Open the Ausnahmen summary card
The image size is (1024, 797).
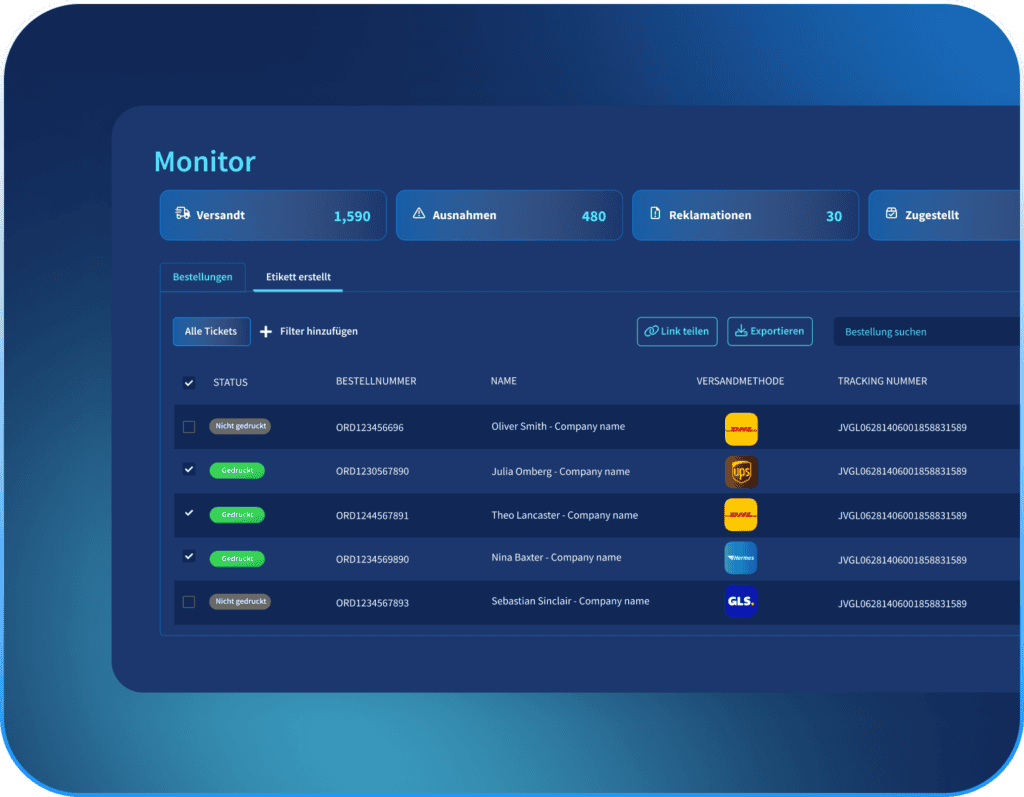pos(509,215)
